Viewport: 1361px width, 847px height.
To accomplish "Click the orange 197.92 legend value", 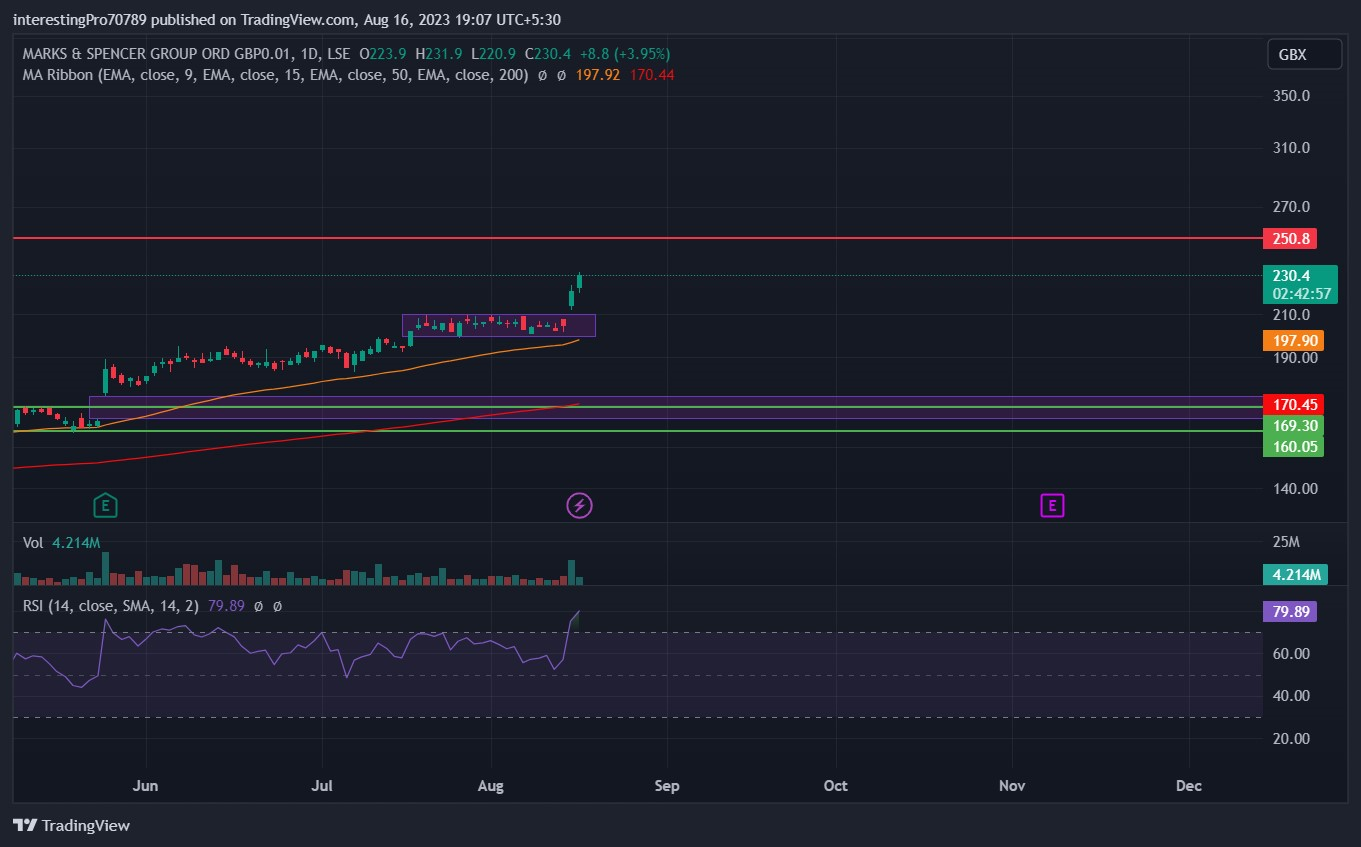I will (599, 74).
